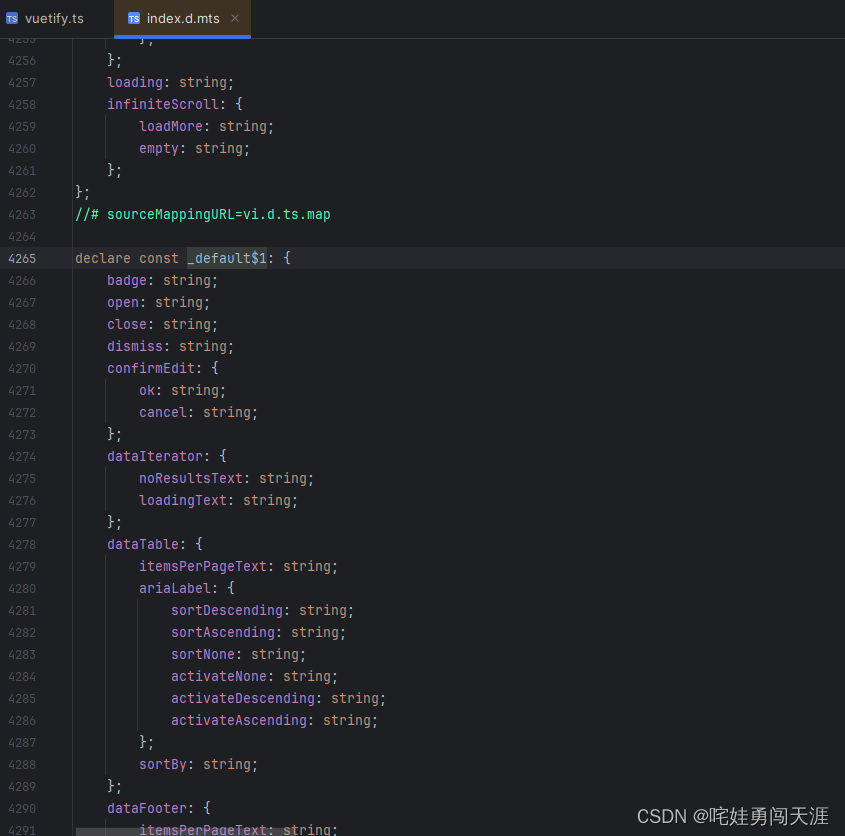The height and width of the screenshot is (836, 845).
Task: Click the 'badge' property
Action: [127, 280]
